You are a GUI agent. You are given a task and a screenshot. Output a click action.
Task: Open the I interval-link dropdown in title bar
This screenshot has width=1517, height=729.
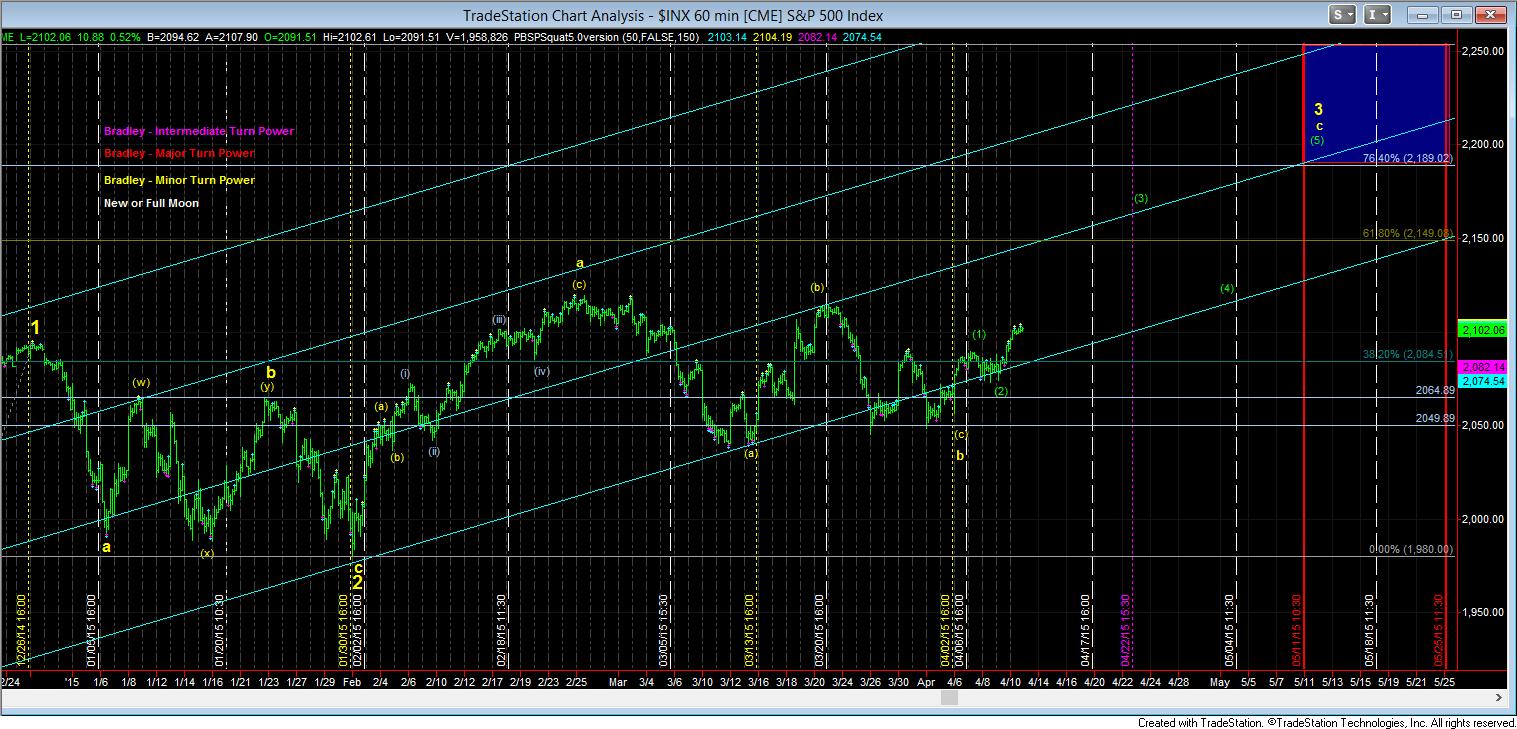point(1377,15)
